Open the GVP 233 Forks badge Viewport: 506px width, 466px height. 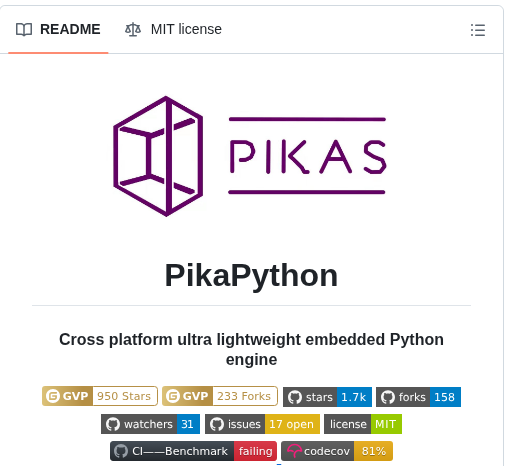(220, 396)
